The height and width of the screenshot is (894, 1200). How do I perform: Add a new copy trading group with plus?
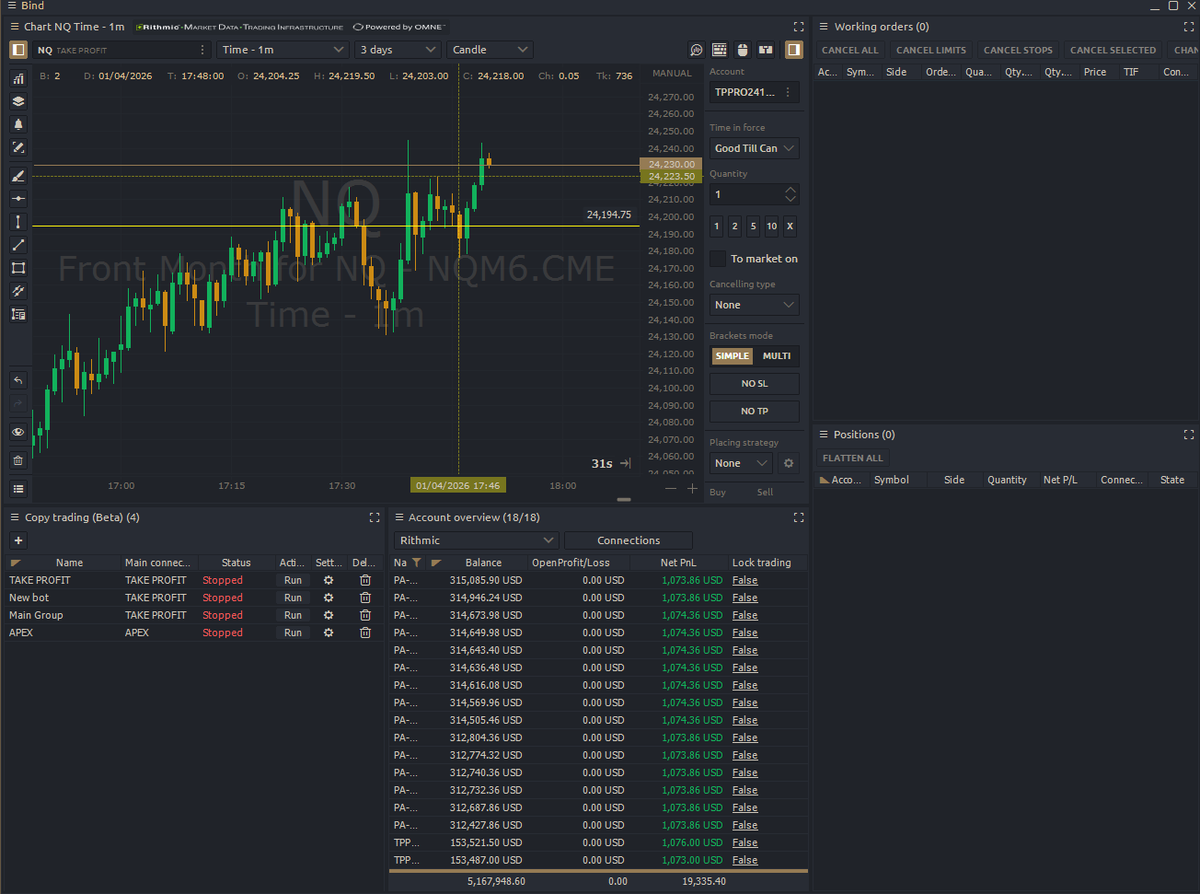tap(18, 540)
